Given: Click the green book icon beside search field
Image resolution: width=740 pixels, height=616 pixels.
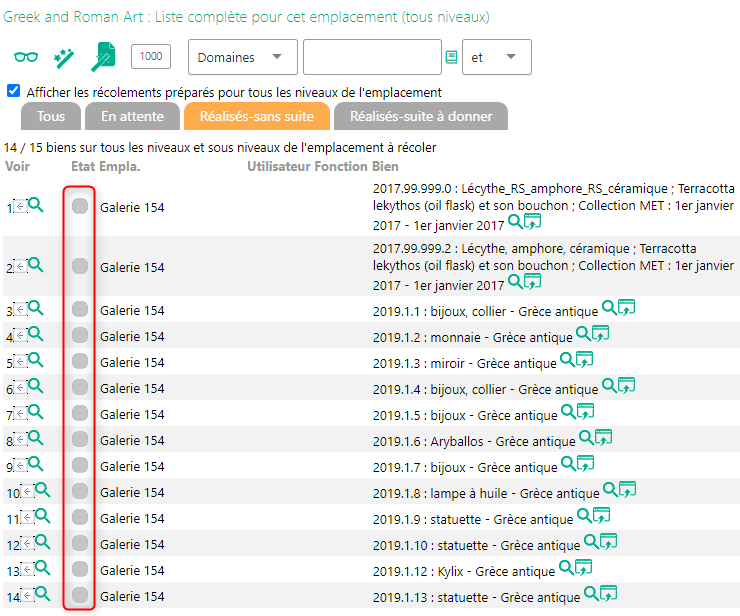Looking at the screenshot, I should click(x=451, y=58).
